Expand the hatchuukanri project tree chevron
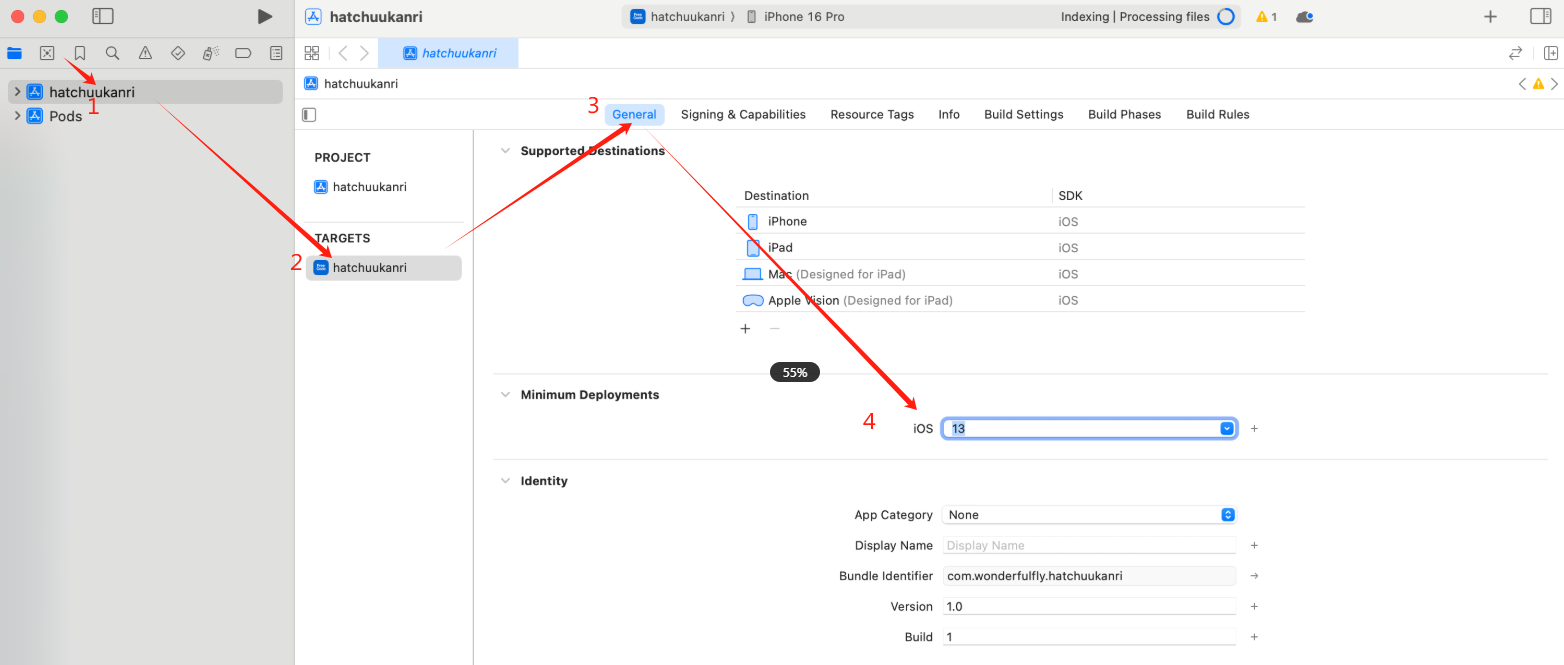This screenshot has height=665, width=1564. [x=17, y=92]
